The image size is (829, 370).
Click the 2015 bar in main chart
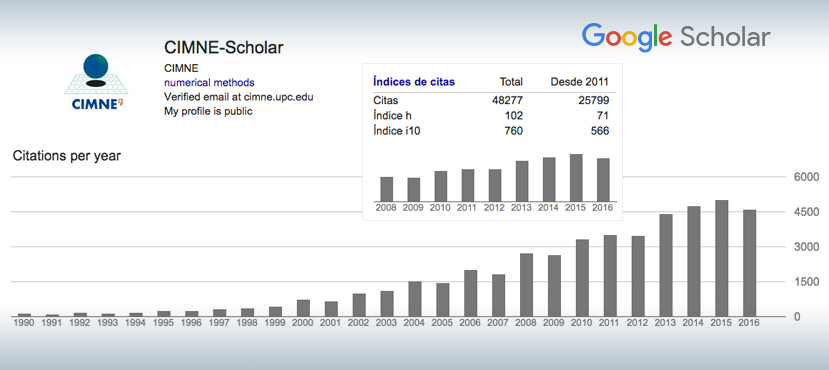(722, 258)
